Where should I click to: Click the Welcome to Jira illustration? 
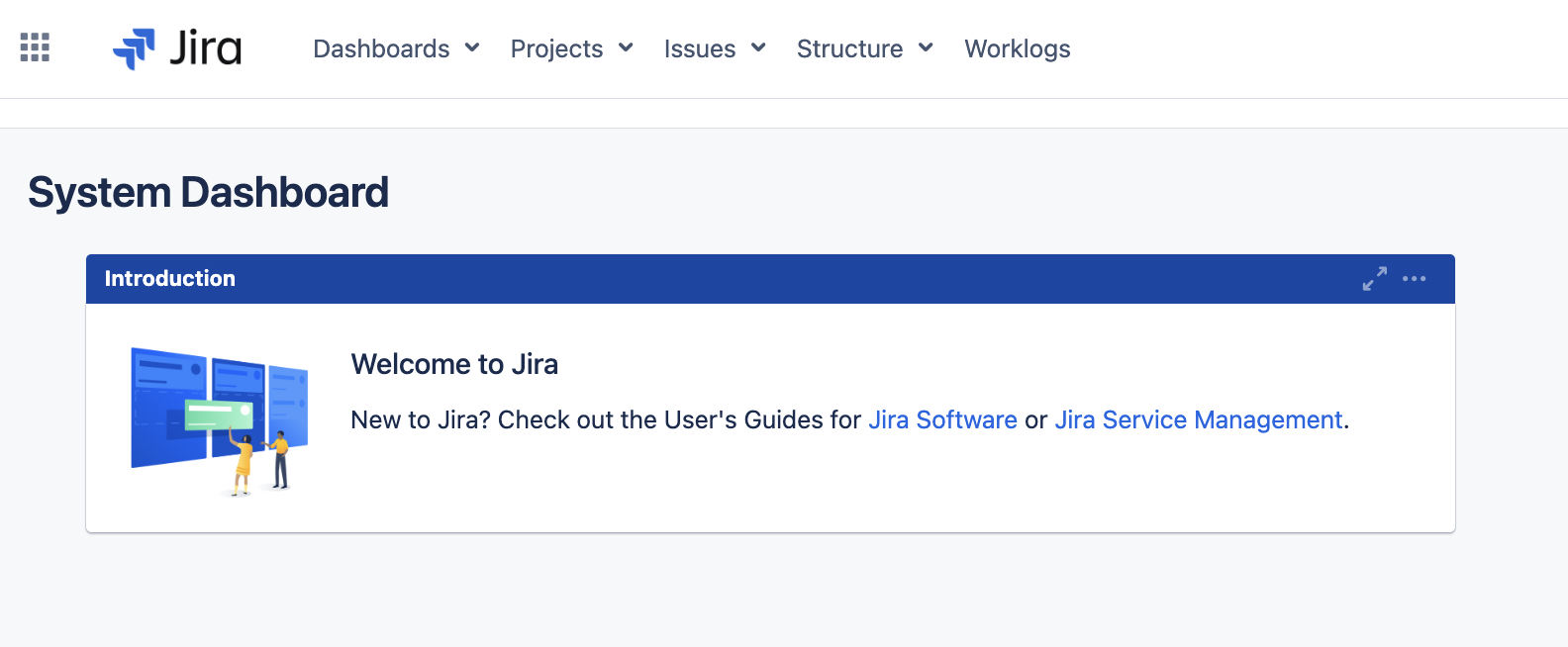pos(220,420)
